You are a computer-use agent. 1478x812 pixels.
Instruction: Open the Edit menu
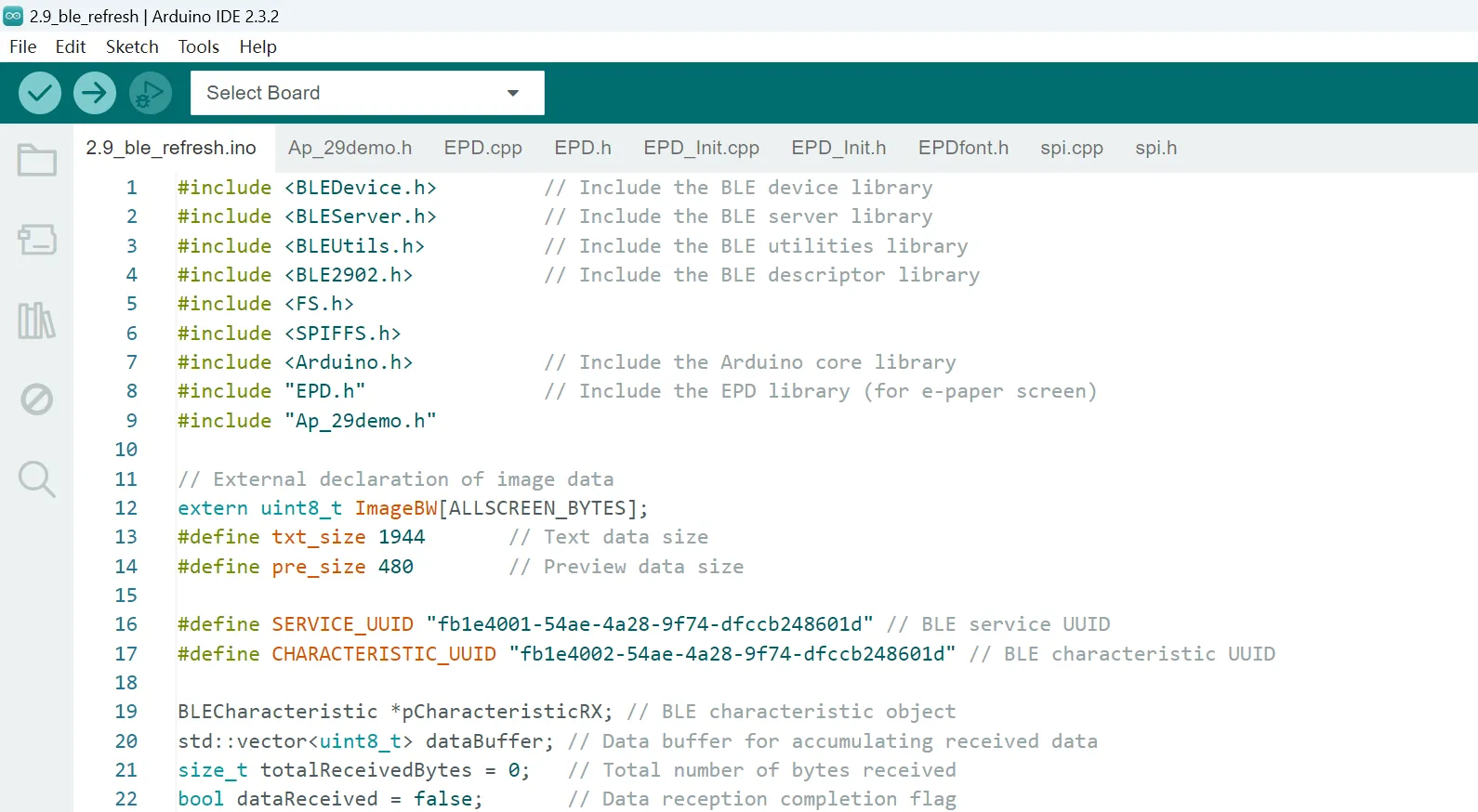(71, 46)
